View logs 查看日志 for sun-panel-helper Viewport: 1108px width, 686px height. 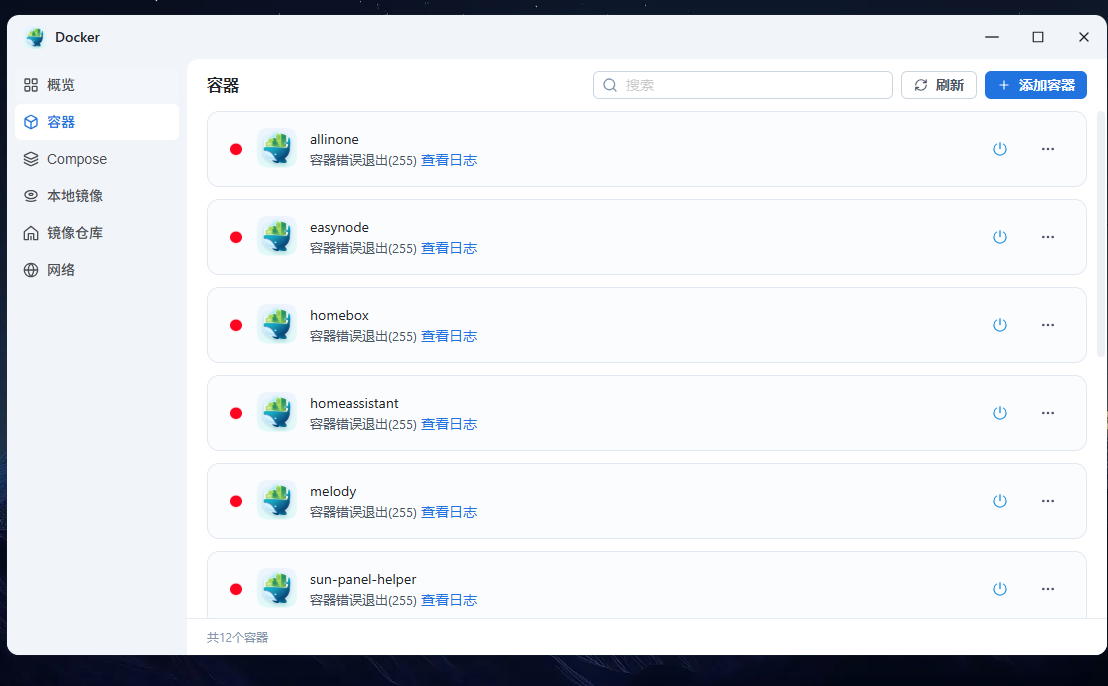tap(449, 600)
